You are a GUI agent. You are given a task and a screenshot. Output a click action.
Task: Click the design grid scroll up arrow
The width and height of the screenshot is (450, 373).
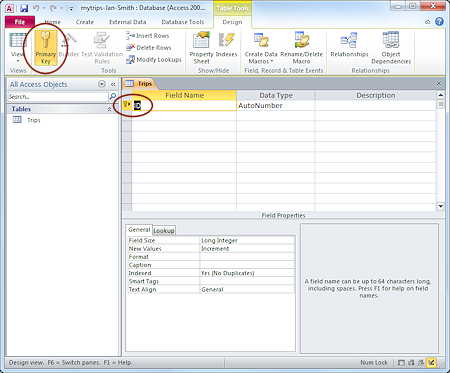441,95
